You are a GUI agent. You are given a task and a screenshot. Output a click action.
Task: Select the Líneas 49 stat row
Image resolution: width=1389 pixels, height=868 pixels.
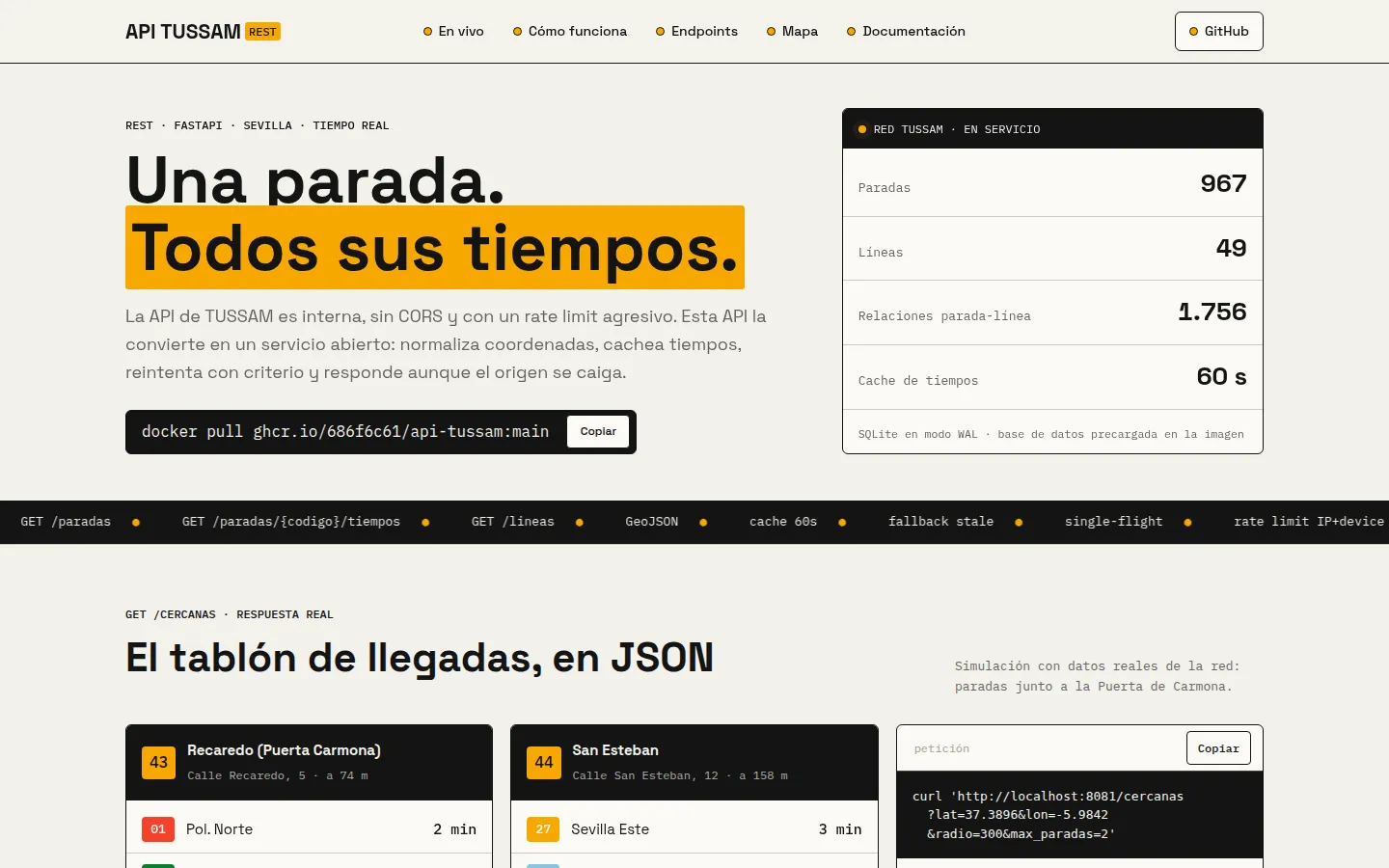1052,249
